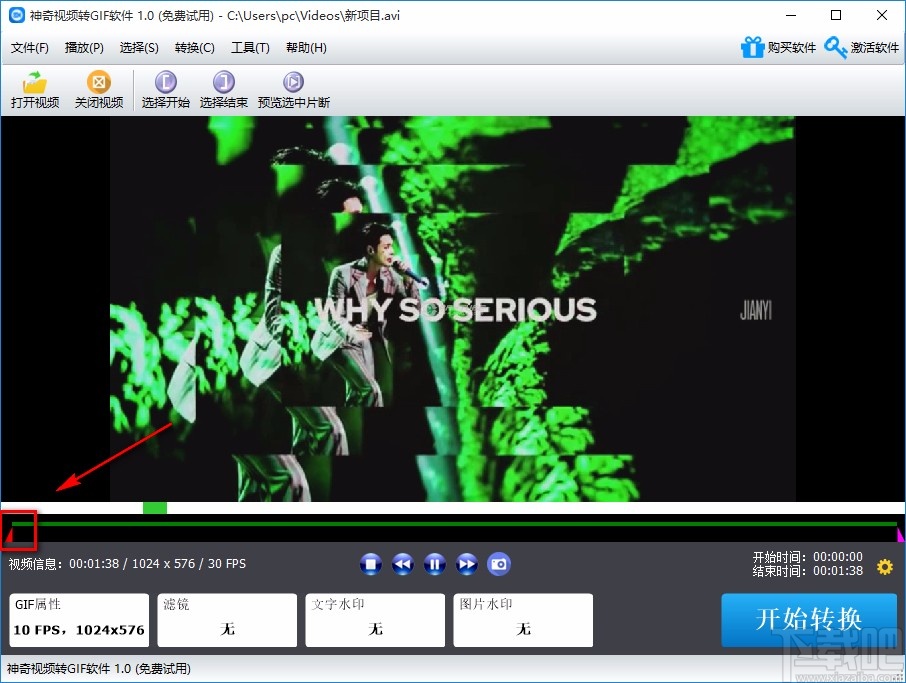Open the 图片水印 image watermark panel
The image size is (906, 683).
tap(523, 620)
